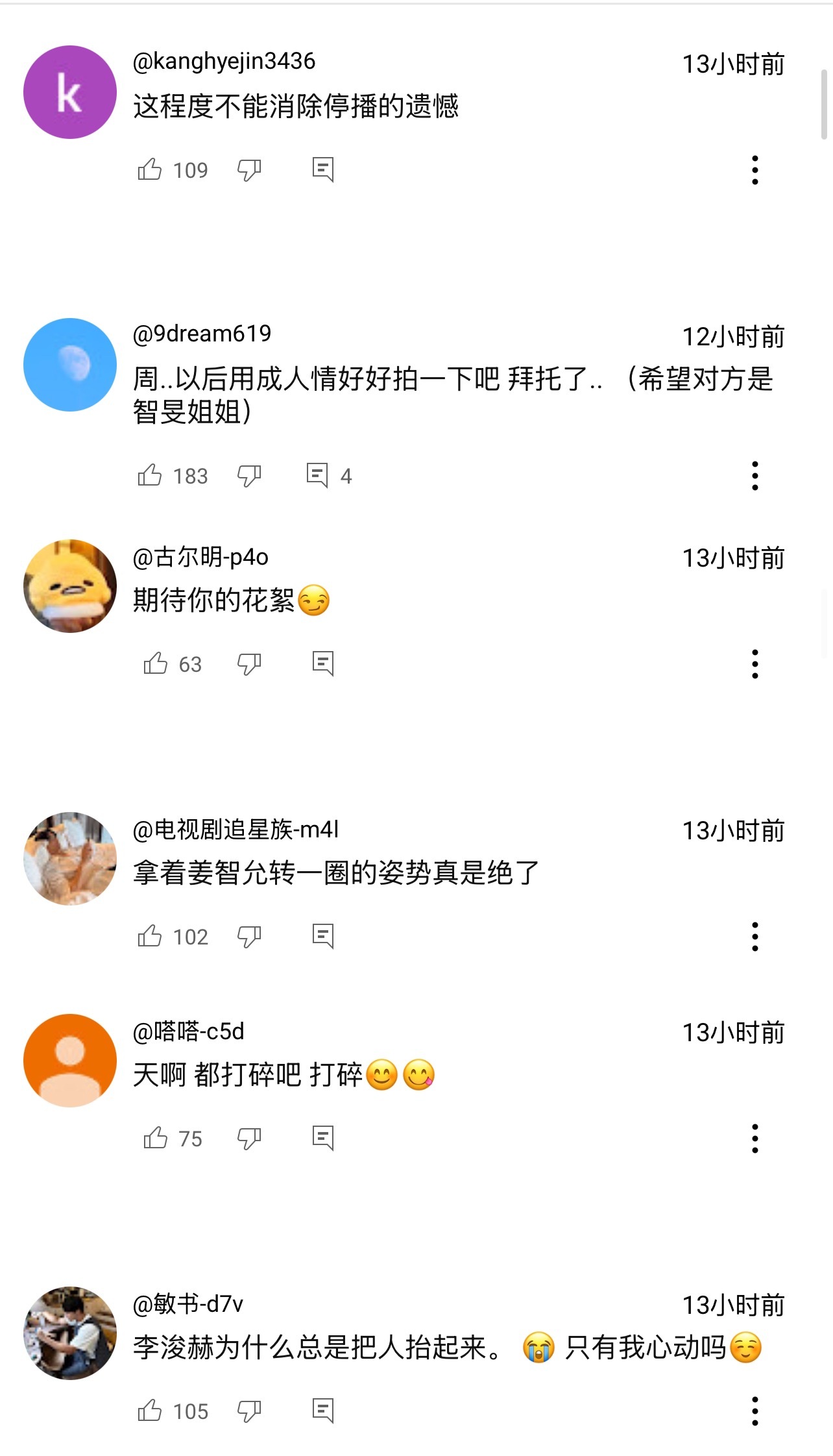Dislike the comment with 102 likes
833x1456 pixels.
point(249,937)
